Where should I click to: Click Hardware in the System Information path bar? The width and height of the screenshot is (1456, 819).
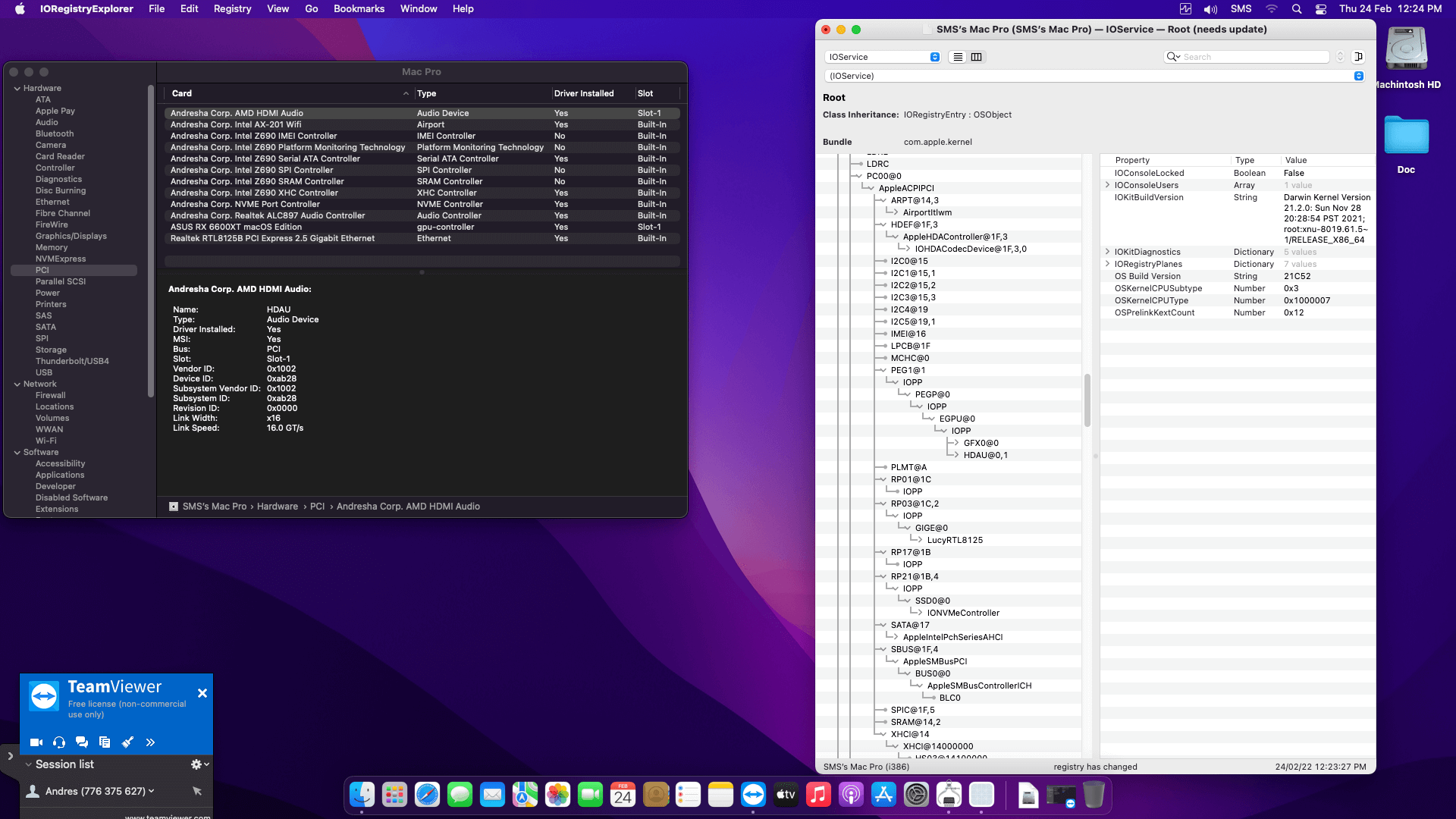click(x=278, y=507)
